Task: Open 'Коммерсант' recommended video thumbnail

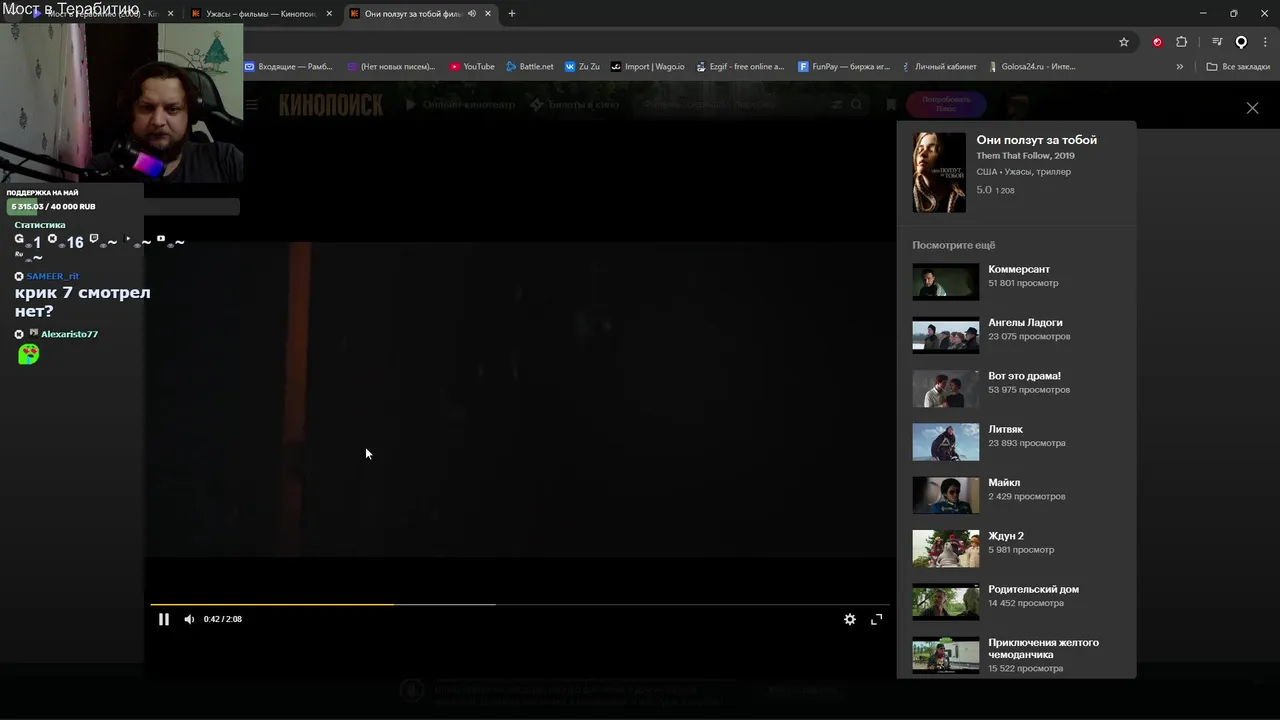Action: (946, 282)
